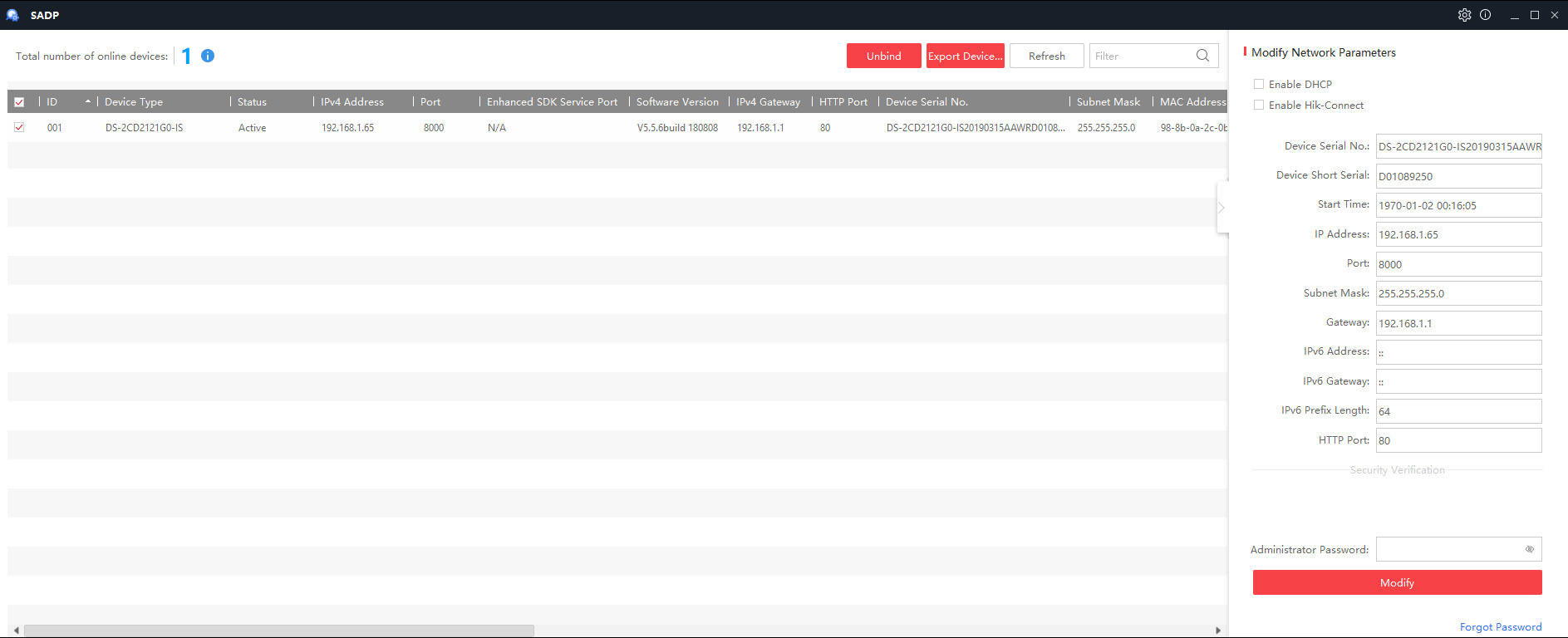
Task: Open the Forgot Password link
Action: [1500, 627]
